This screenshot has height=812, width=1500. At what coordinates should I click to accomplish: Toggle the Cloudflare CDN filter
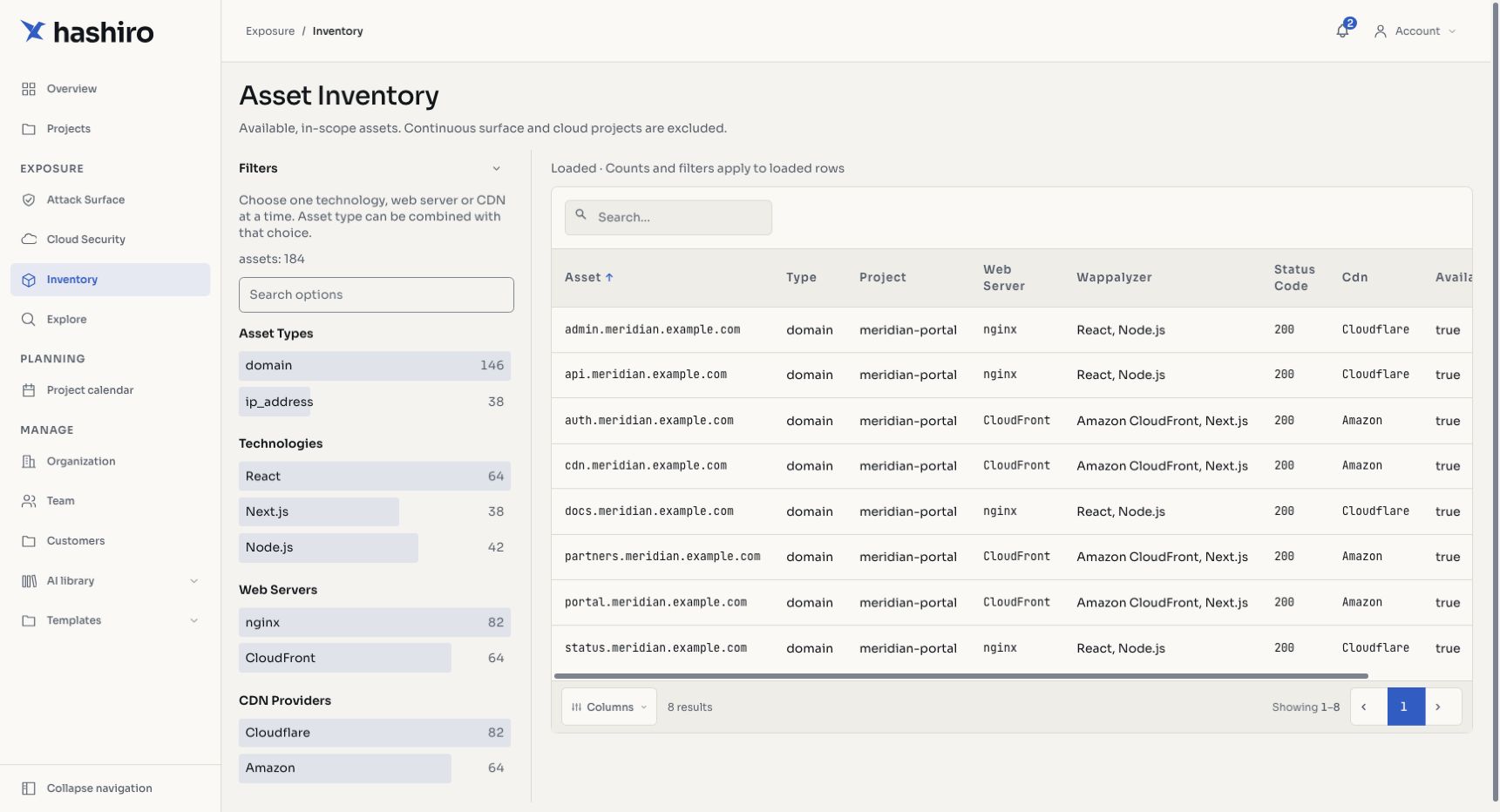pyautogui.click(x=375, y=733)
